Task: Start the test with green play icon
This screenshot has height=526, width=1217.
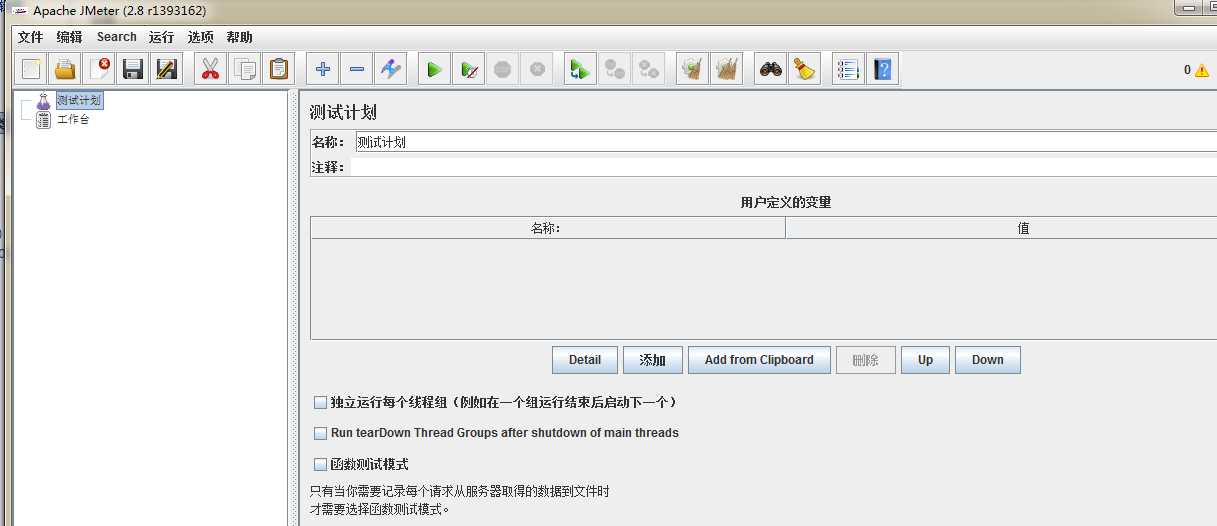Action: 434,69
